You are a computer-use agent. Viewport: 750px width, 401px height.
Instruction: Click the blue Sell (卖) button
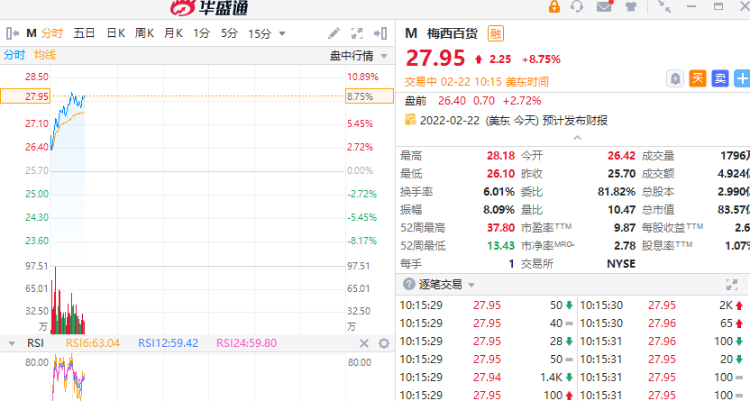pos(720,78)
